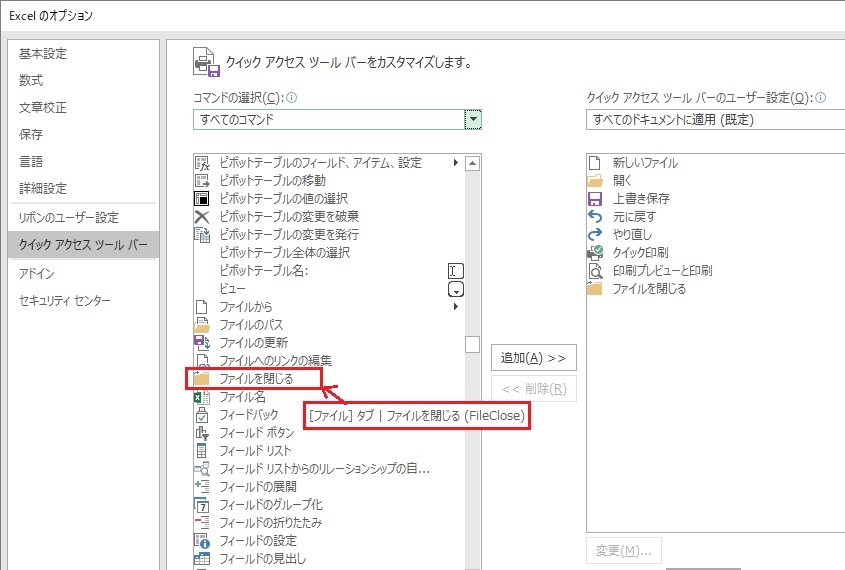Open the 保存 category

[x=31, y=134]
